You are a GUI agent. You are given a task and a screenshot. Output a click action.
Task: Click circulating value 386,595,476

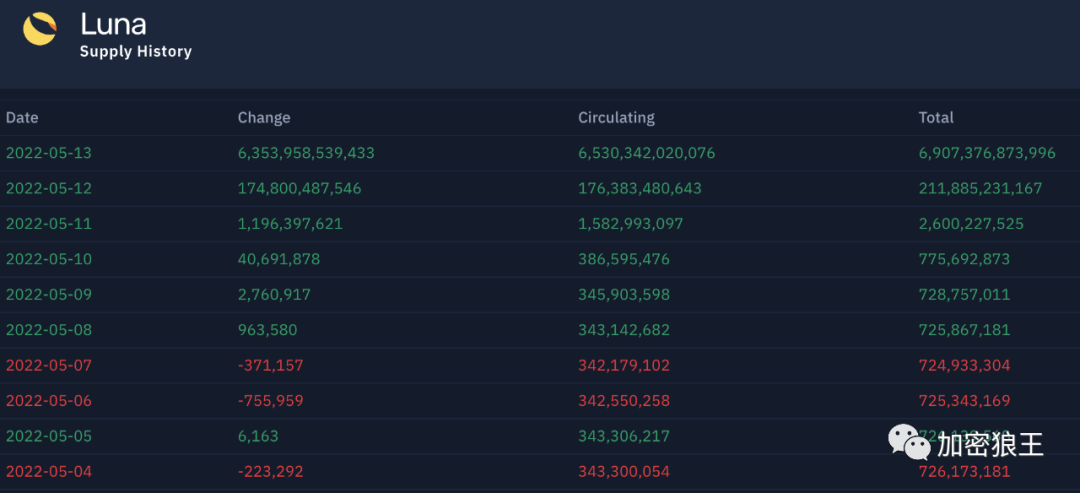(x=624, y=259)
